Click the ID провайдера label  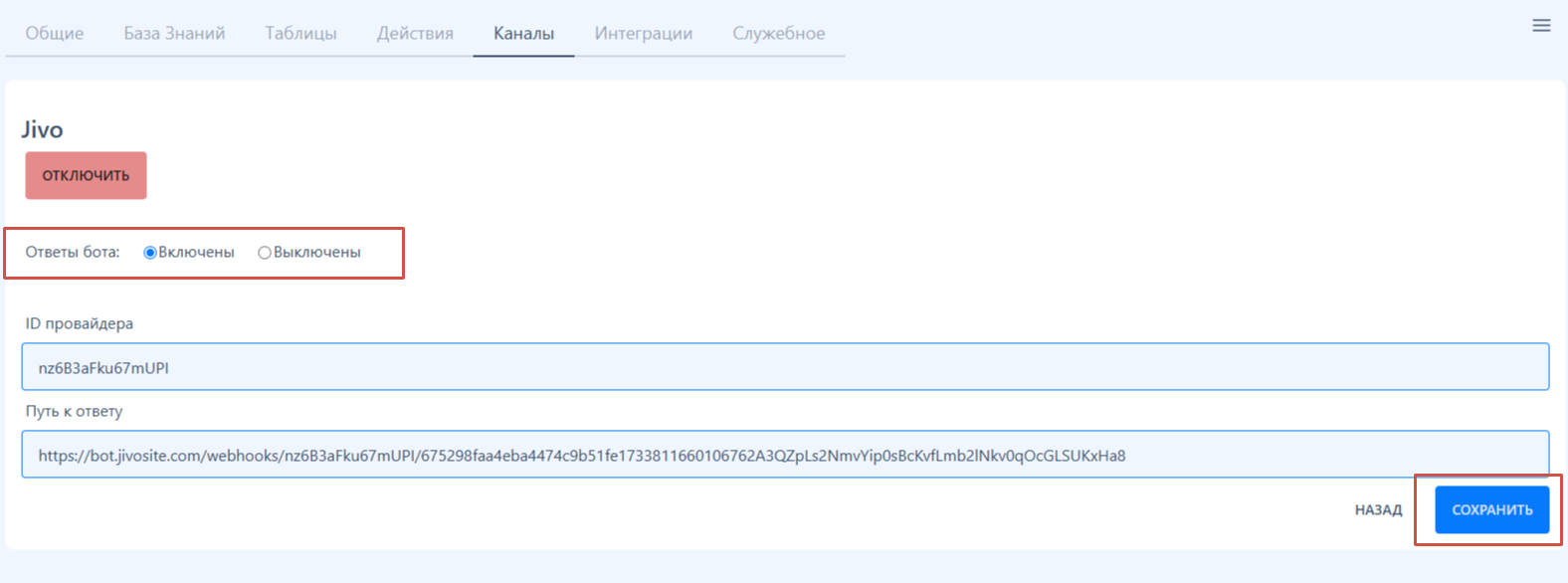(x=80, y=323)
